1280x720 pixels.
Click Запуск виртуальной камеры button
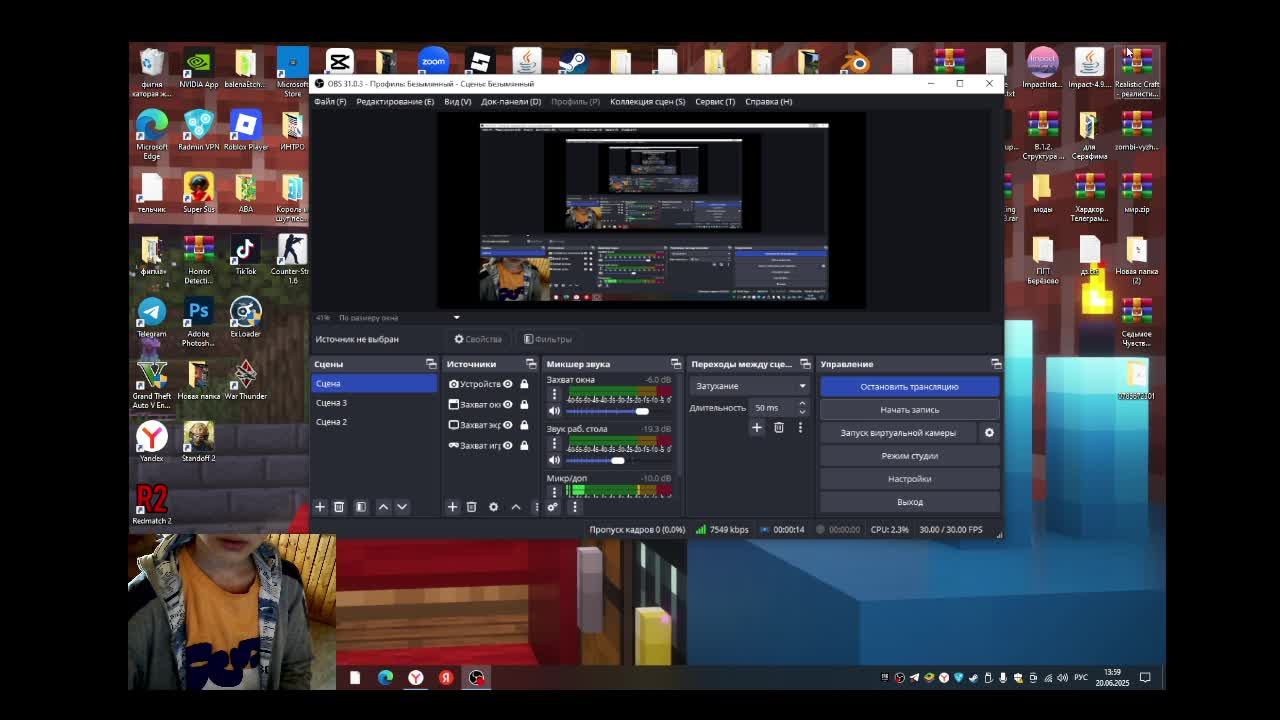coord(898,433)
